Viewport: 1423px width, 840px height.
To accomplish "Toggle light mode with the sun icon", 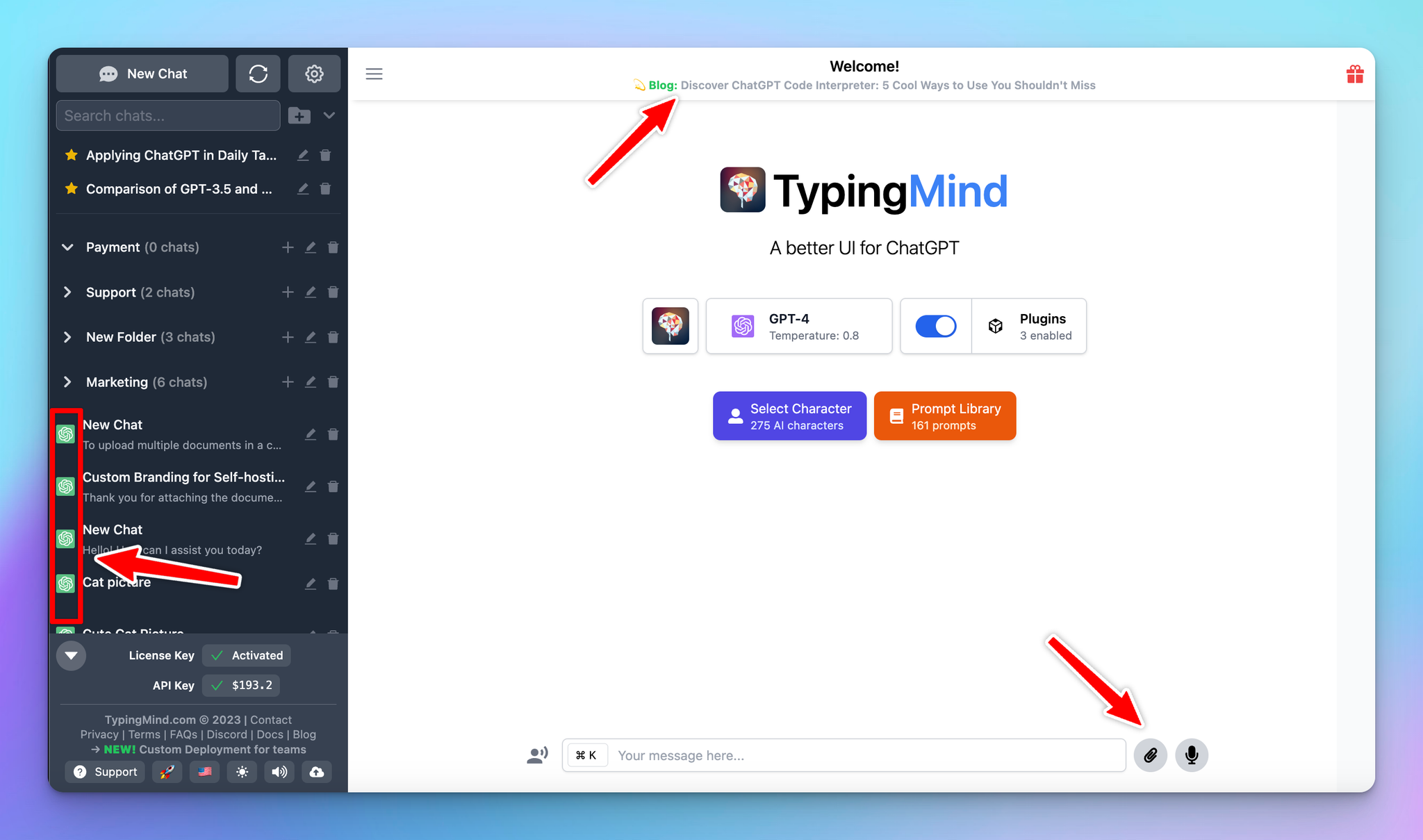I will (x=242, y=771).
